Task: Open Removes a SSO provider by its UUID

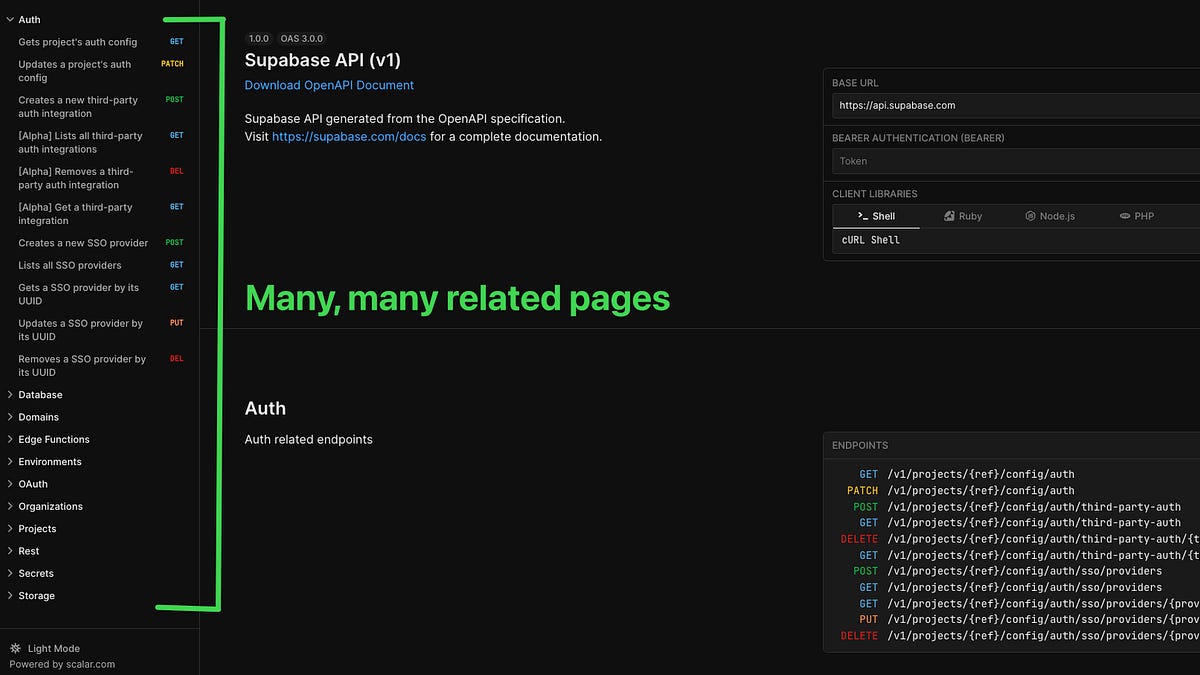Action: [82, 366]
